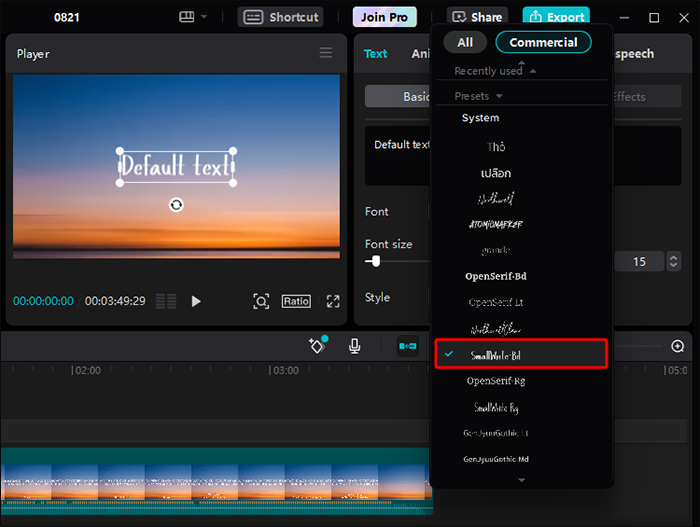Screen dimensions: 700x527
Task: Click the Play button in the player
Action: tap(196, 301)
